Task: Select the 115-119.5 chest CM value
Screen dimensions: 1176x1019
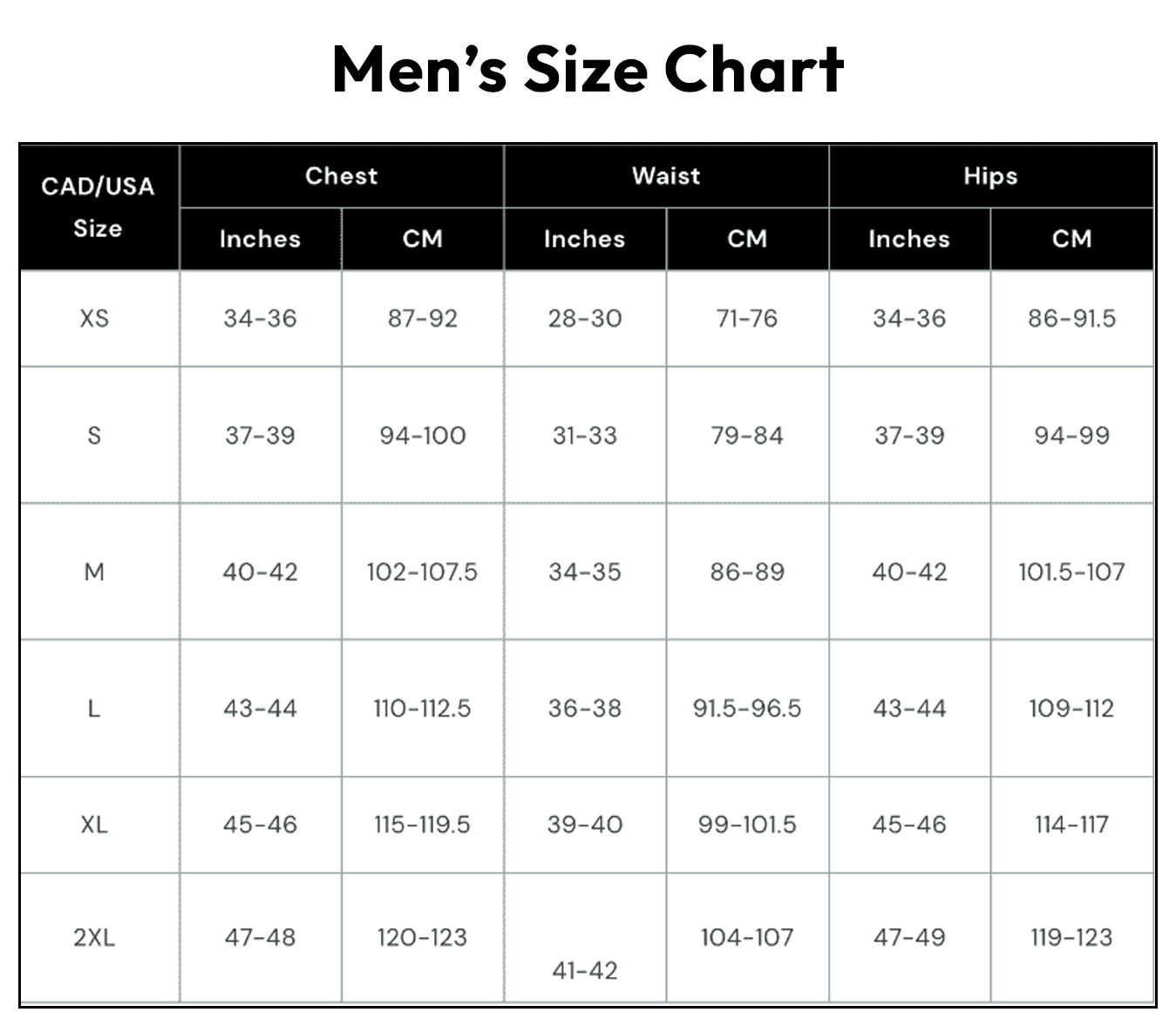Action: click(422, 825)
